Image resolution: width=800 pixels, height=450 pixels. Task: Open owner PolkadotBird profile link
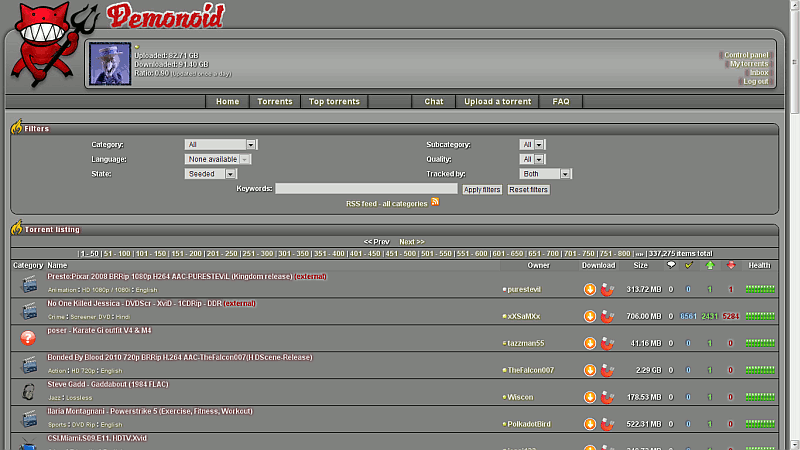click(x=529, y=424)
